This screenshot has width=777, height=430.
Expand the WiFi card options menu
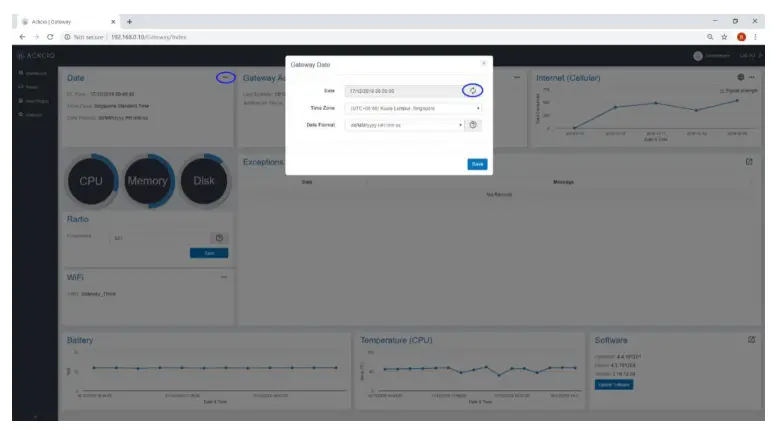click(x=224, y=277)
